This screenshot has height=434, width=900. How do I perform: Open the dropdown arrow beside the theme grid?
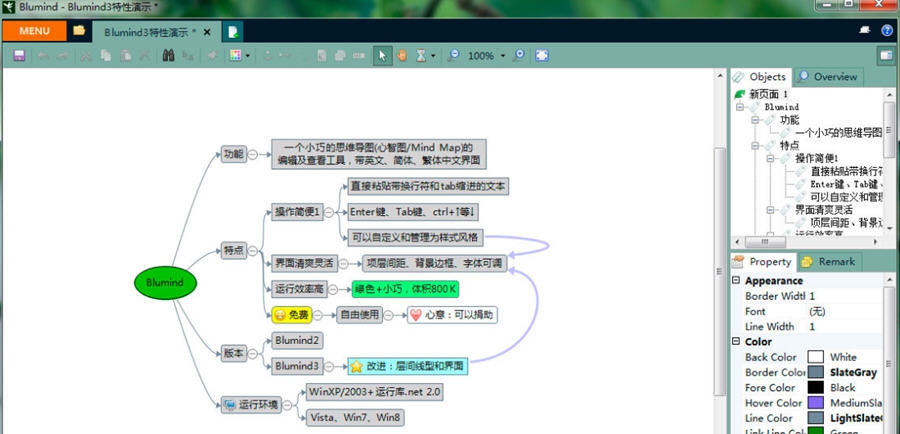point(247,56)
